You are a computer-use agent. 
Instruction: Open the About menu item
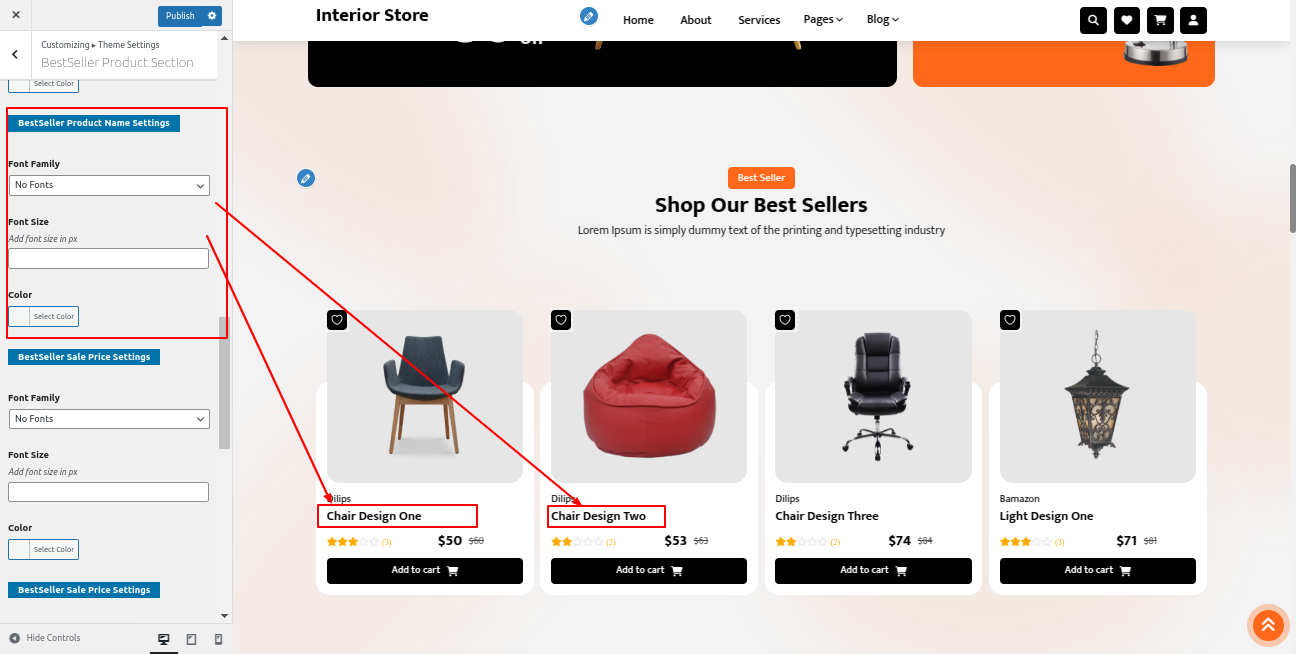click(x=695, y=20)
